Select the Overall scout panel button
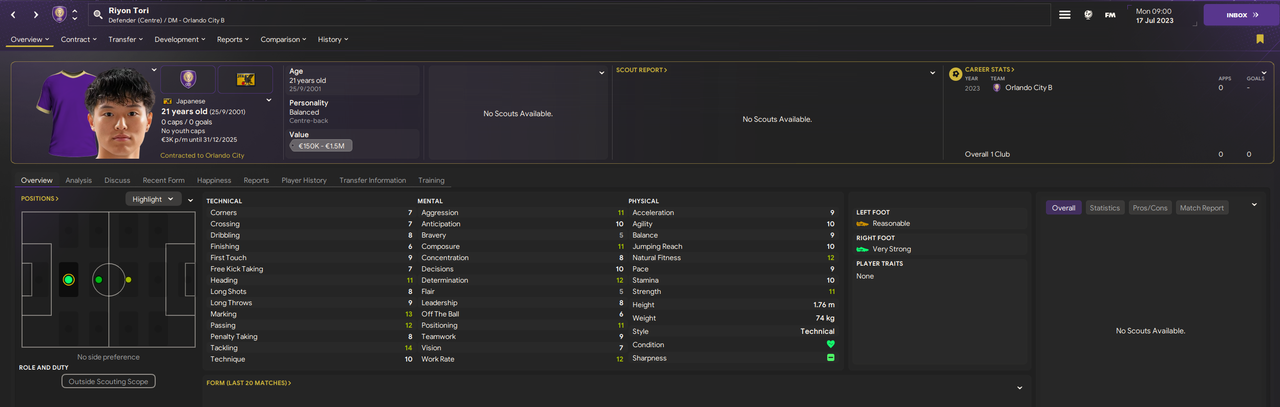Screen dimensions: 1280x407 tap(1064, 208)
